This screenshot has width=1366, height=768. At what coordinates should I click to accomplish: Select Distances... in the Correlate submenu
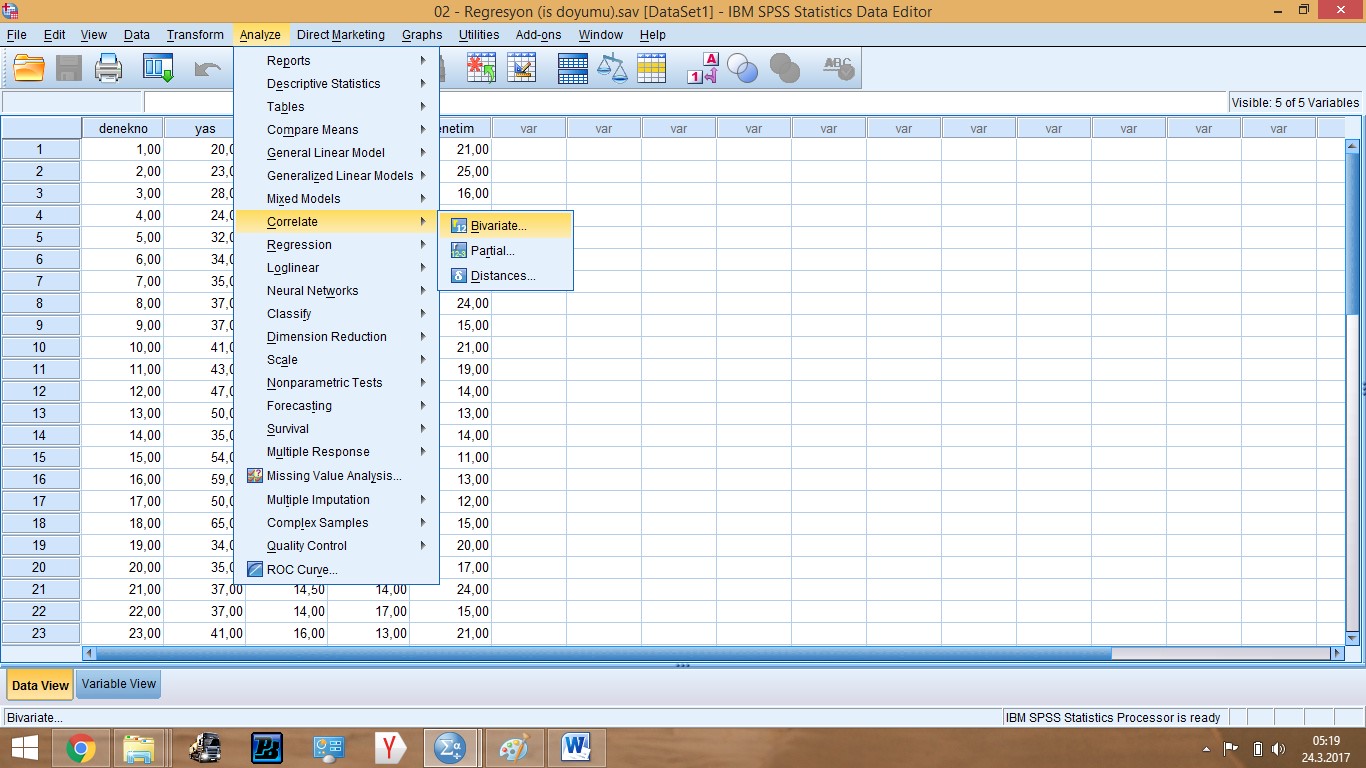tap(505, 276)
